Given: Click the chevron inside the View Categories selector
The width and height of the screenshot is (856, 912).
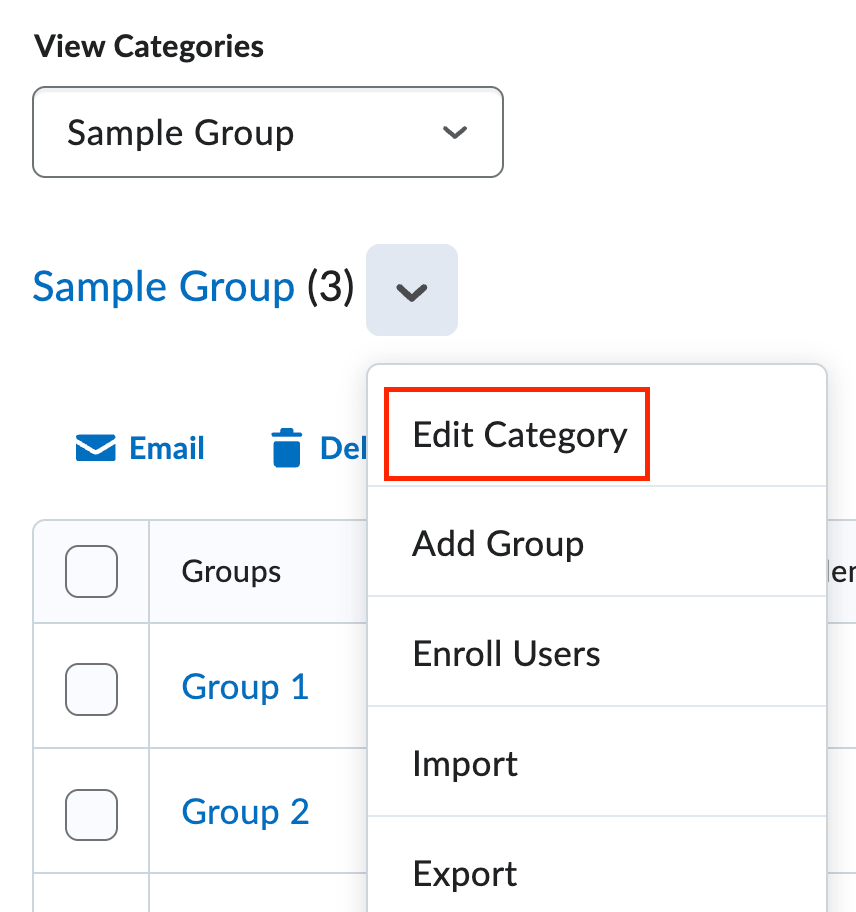Looking at the screenshot, I should (455, 132).
